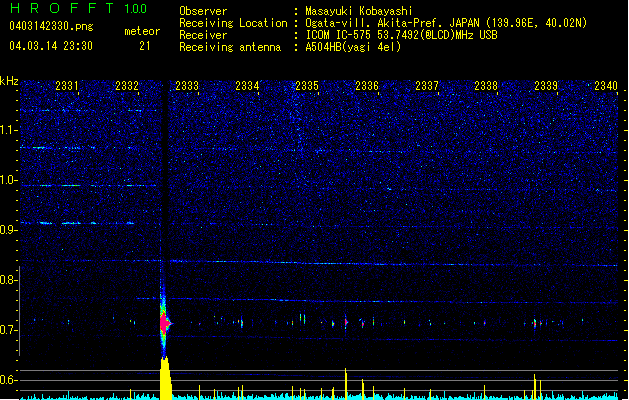Image resolution: width=629 pixels, height=400 pixels.
Task: Click the kHz axis unit label
Action: tap(9, 81)
